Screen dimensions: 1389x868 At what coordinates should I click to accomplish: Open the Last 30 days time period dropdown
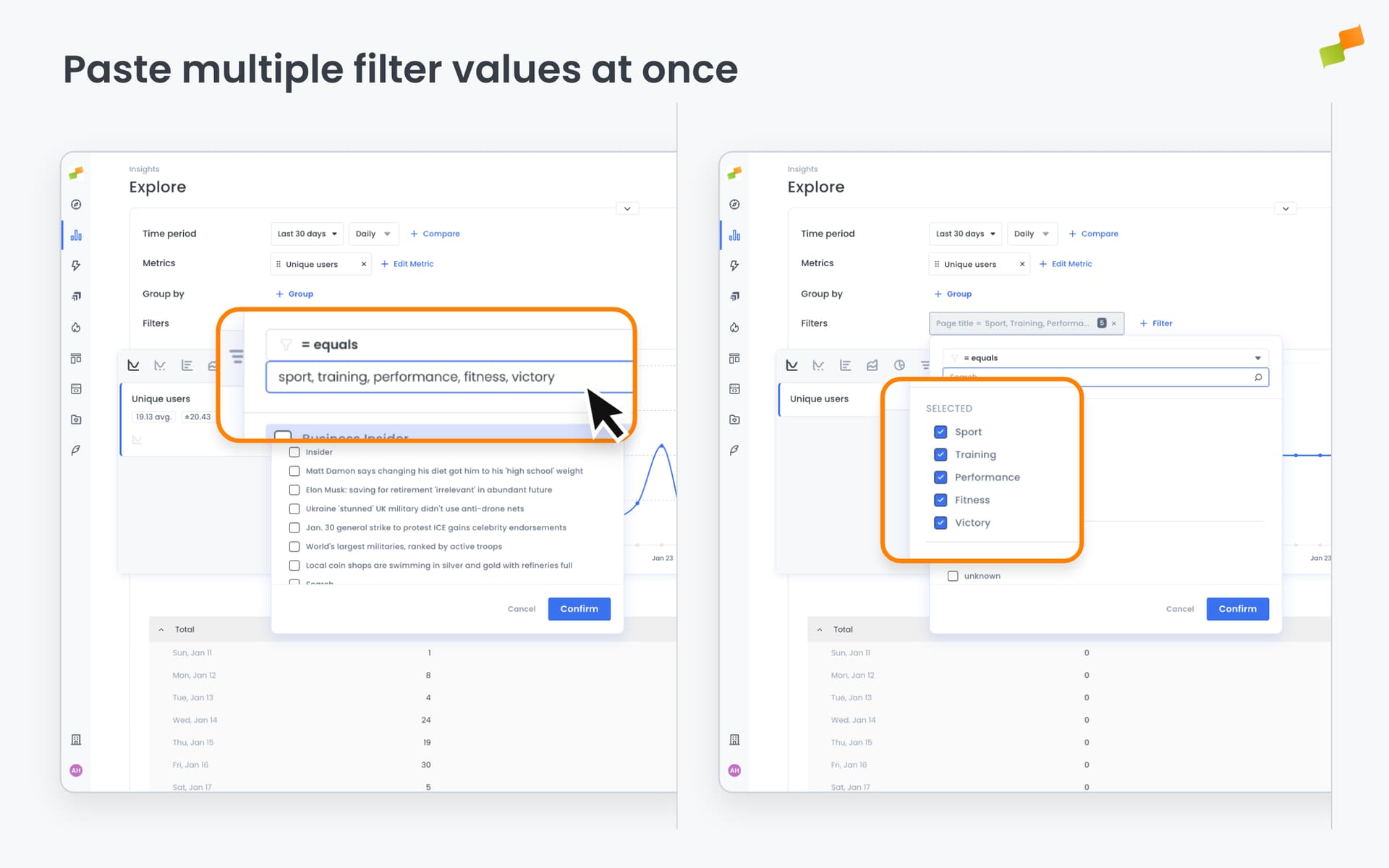965,234
